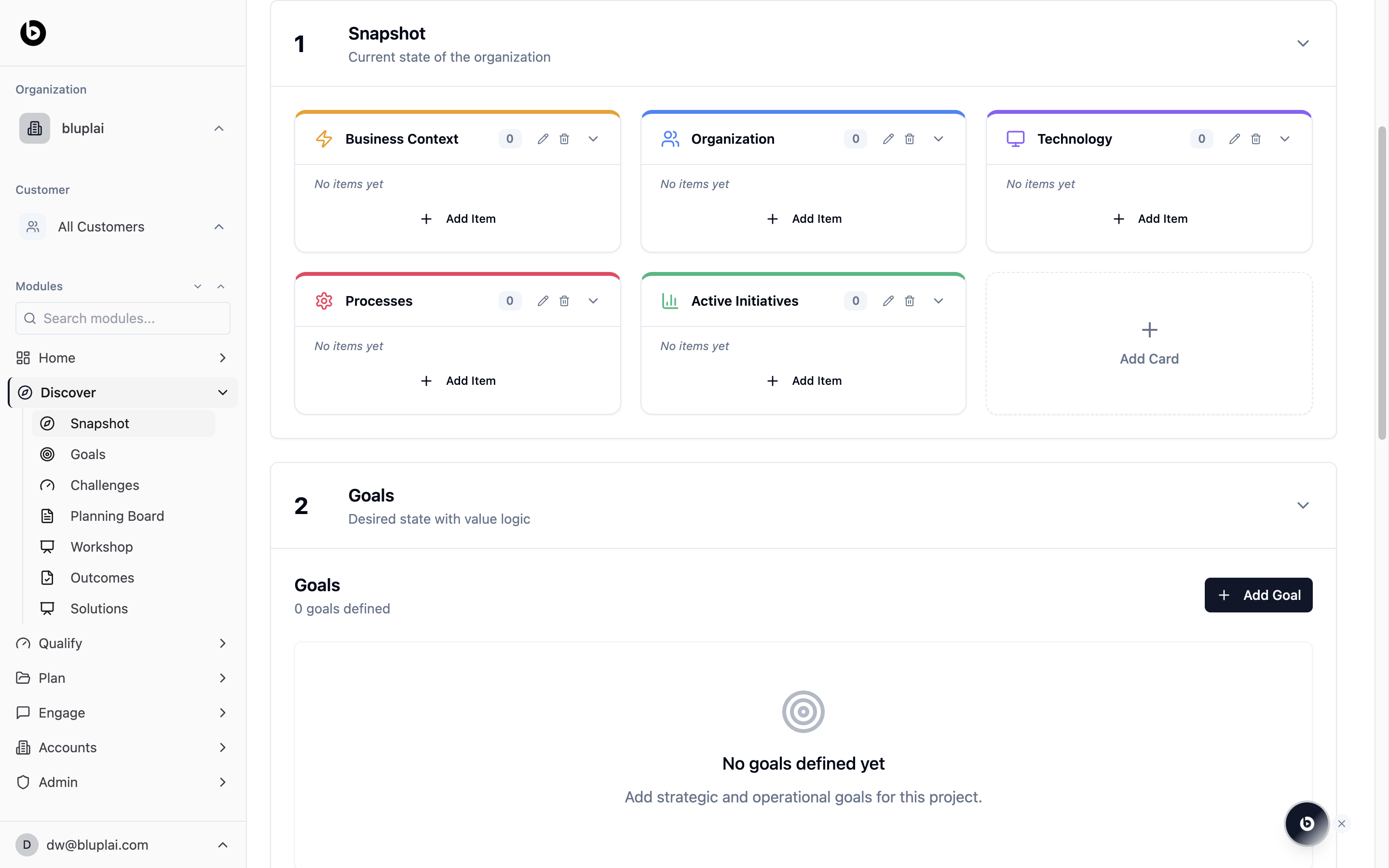This screenshot has width=1389, height=868.
Task: Collapse the Business Context card chevron
Action: pos(593,139)
